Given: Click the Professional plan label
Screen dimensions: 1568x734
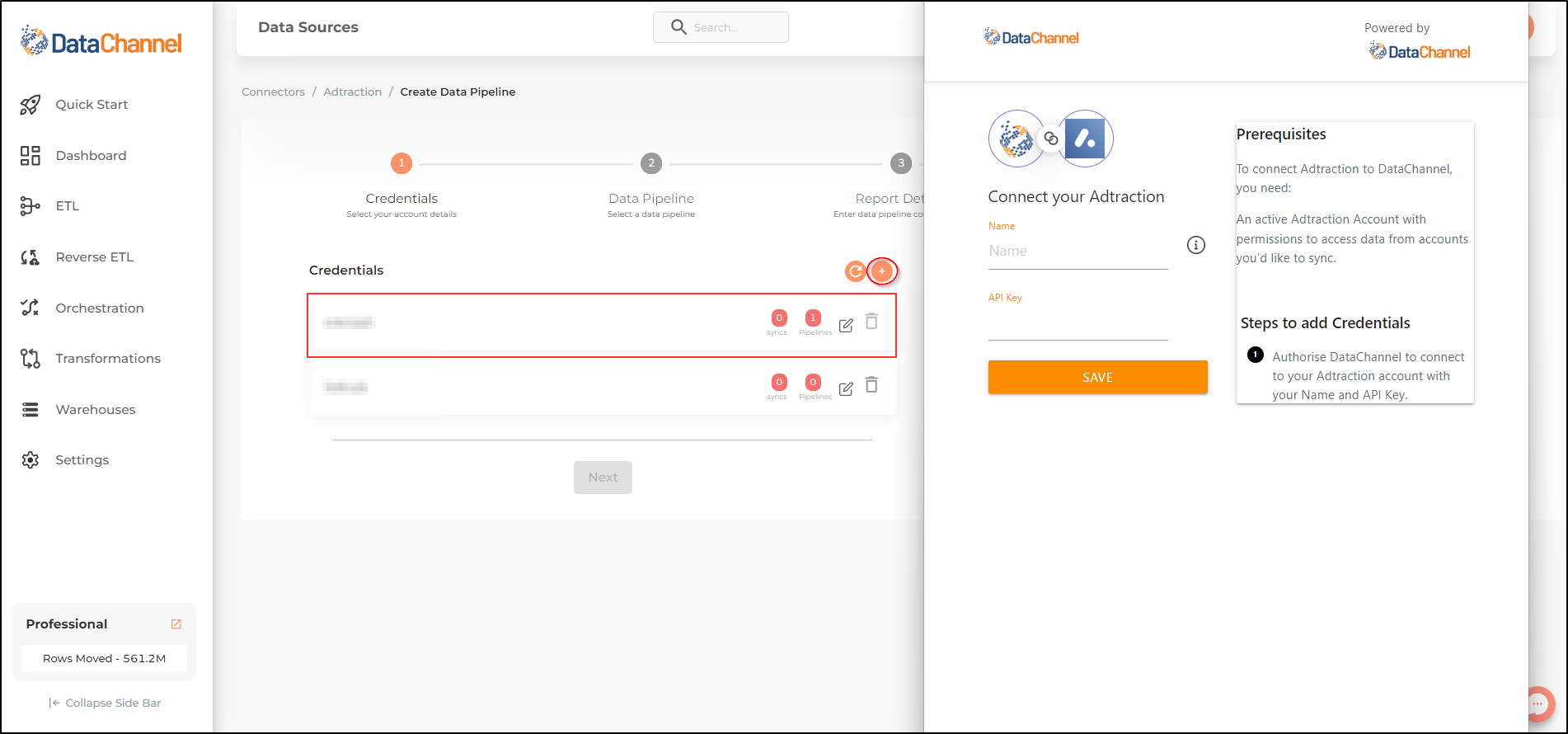Looking at the screenshot, I should 67,624.
